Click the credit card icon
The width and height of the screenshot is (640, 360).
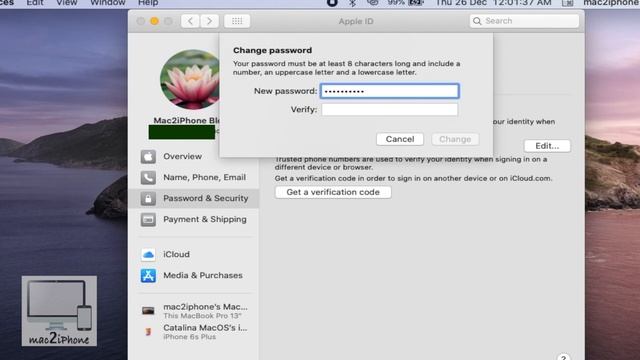(148, 220)
